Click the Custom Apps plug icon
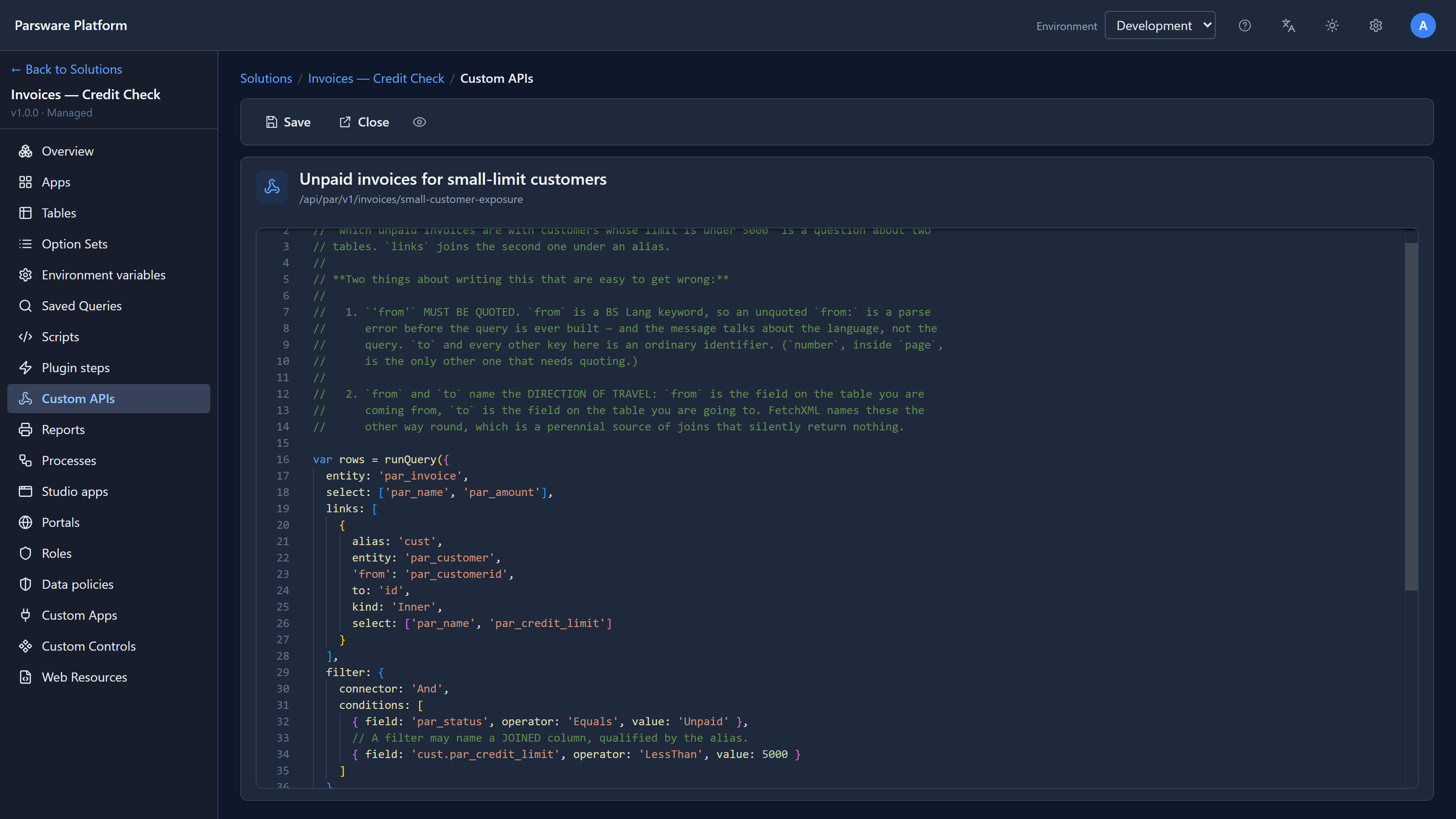 (25, 616)
